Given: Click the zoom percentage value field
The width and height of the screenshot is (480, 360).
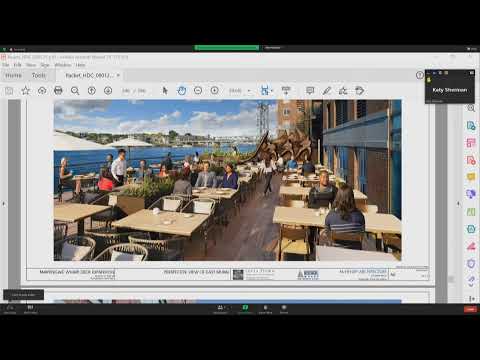Looking at the screenshot, I should [x=235, y=91].
